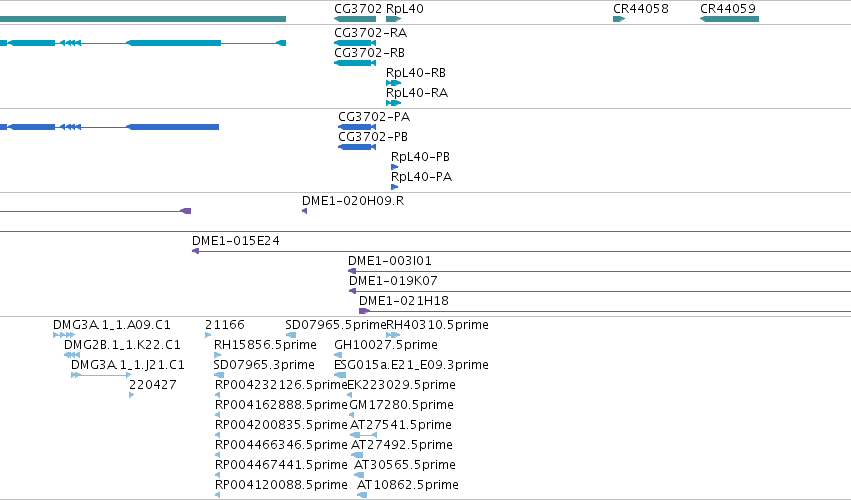Click the CR44059 gene label
Image resolution: width=851 pixels, height=500 pixels.
pyautogui.click(x=727, y=9)
